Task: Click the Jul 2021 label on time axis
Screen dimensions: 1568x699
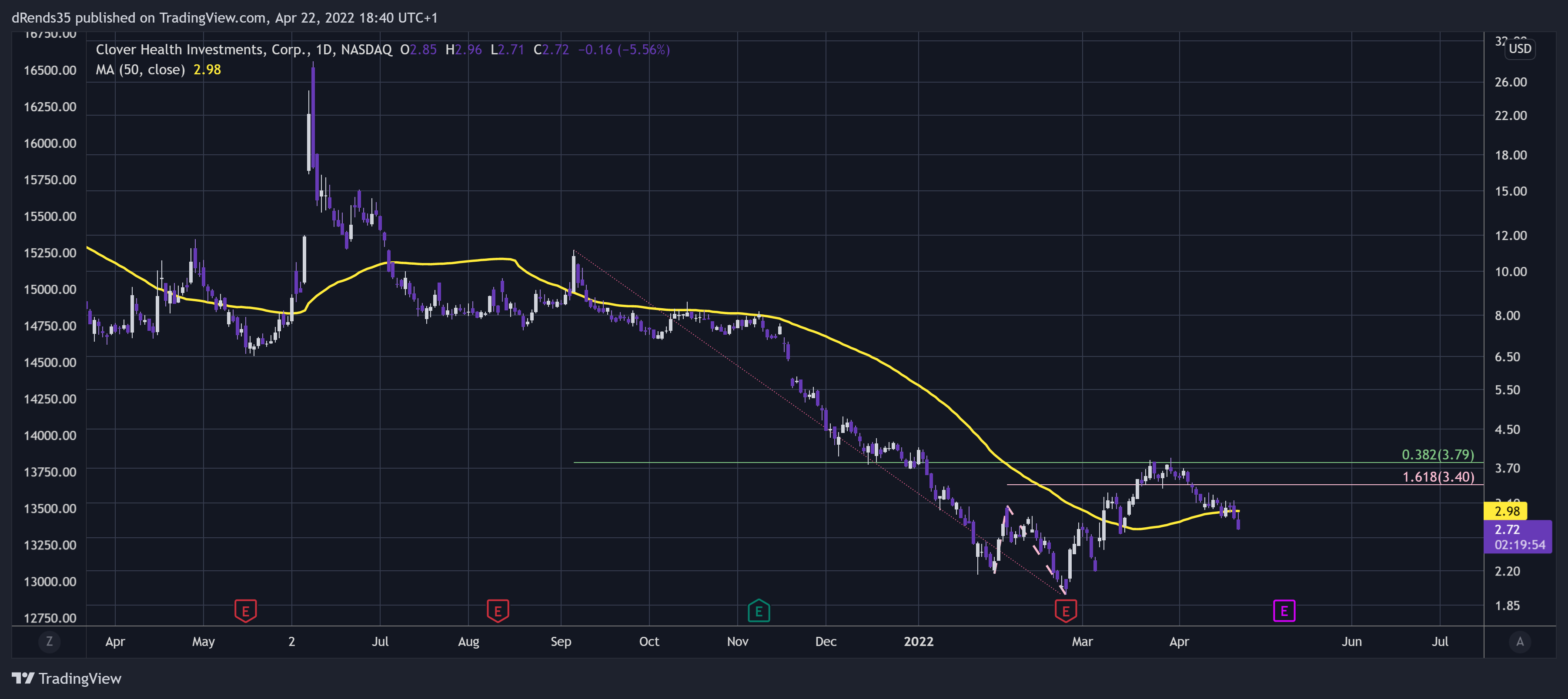Action: pos(380,641)
